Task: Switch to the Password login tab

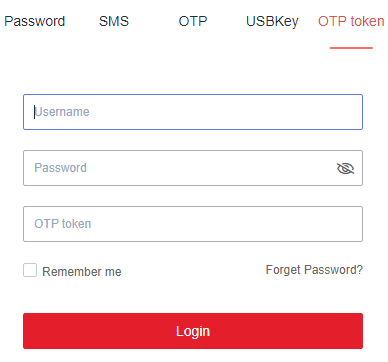Action: point(34,21)
